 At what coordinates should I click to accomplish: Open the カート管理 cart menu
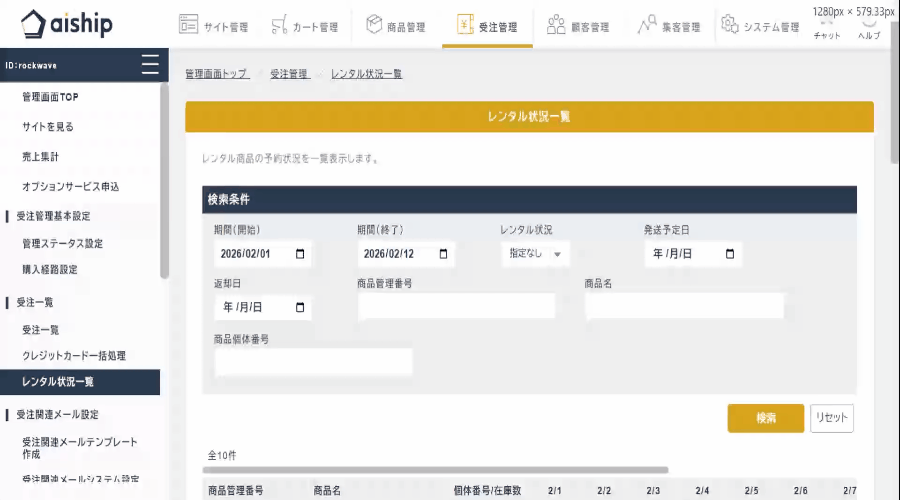coord(304,27)
